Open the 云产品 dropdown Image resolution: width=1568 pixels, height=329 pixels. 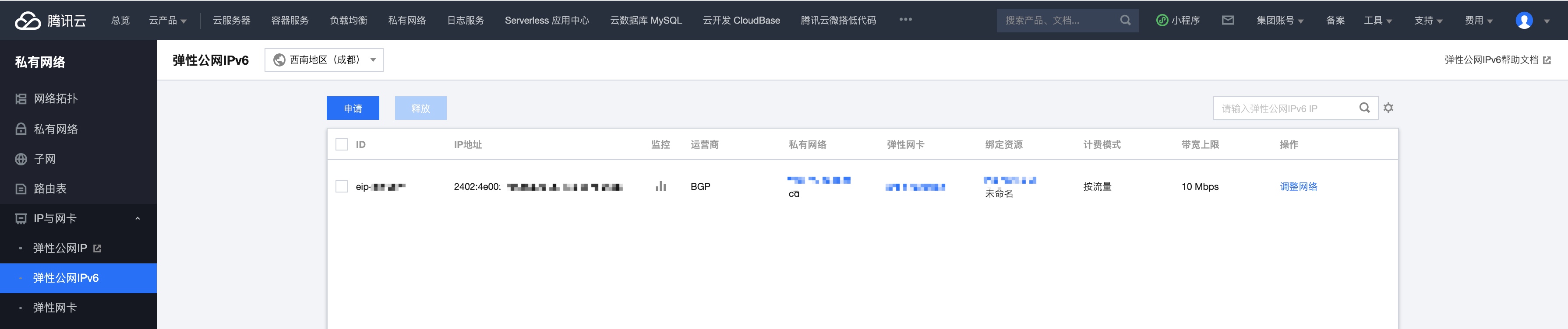[x=167, y=20]
